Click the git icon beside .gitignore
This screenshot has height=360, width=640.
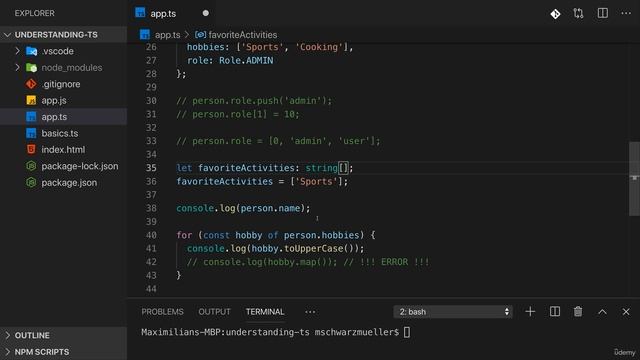point(31,84)
